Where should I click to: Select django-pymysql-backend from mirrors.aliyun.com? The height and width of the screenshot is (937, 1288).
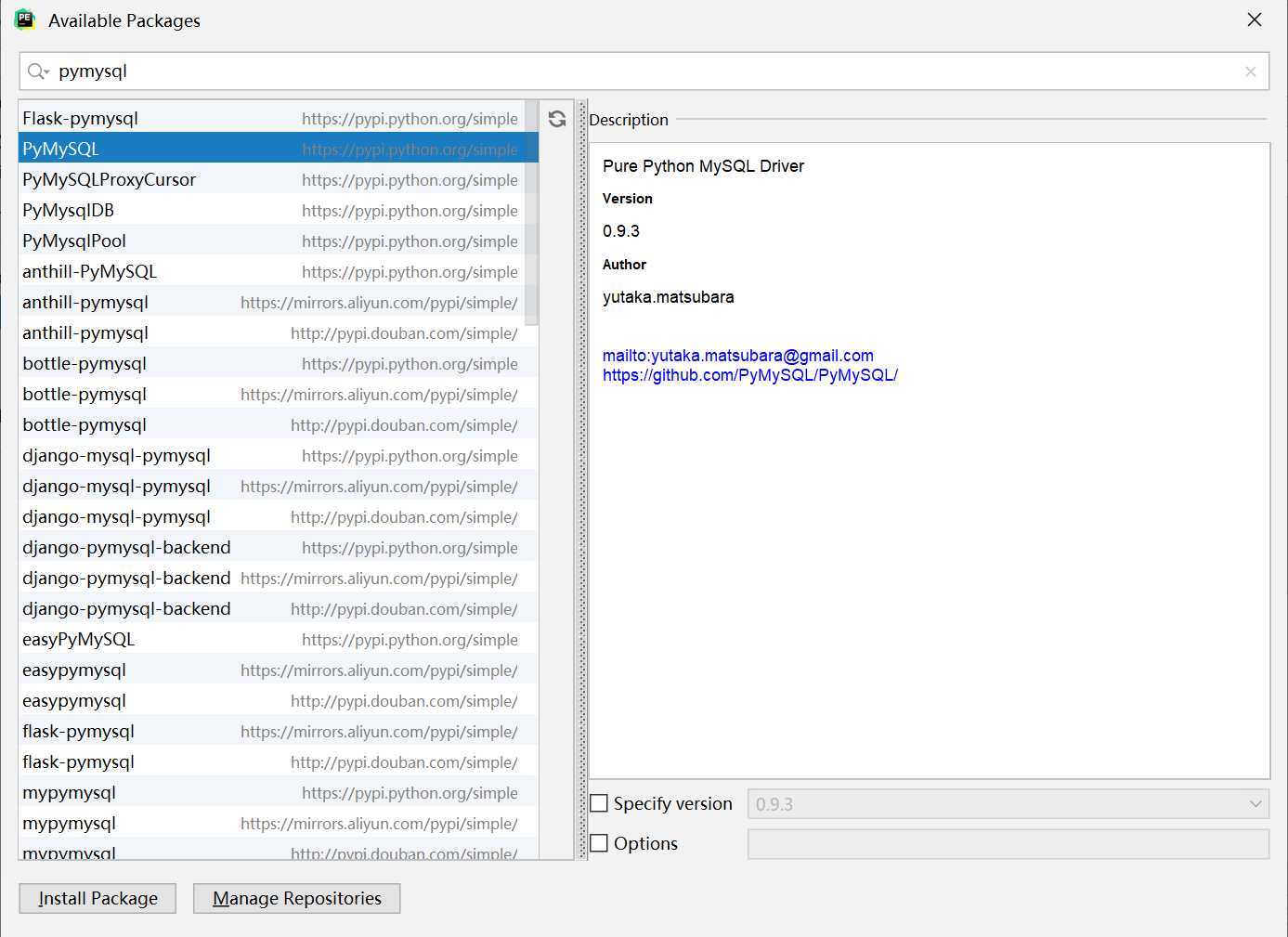coord(279,578)
